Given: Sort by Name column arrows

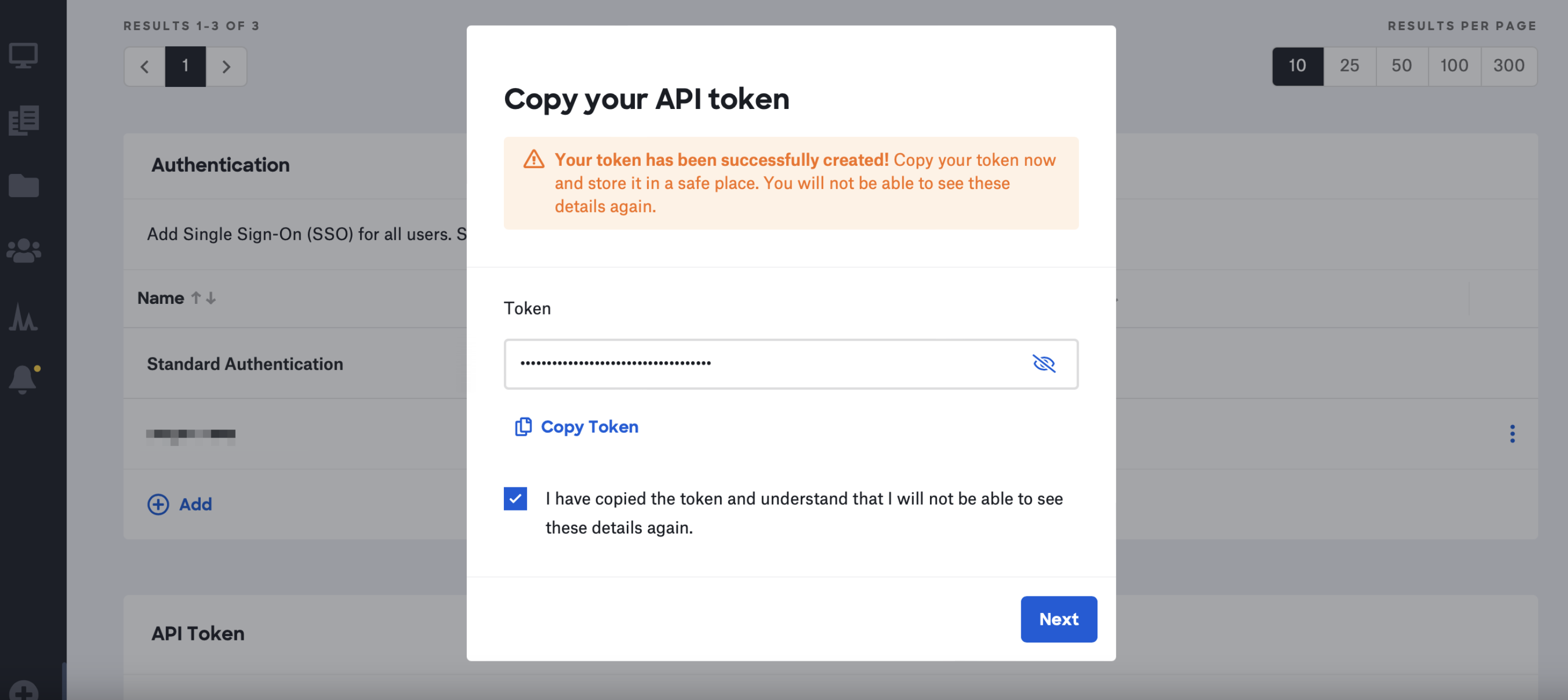Looking at the screenshot, I should point(203,297).
